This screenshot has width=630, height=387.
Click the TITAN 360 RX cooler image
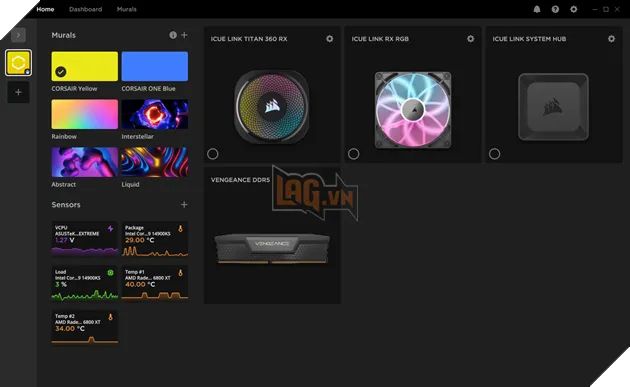(272, 106)
